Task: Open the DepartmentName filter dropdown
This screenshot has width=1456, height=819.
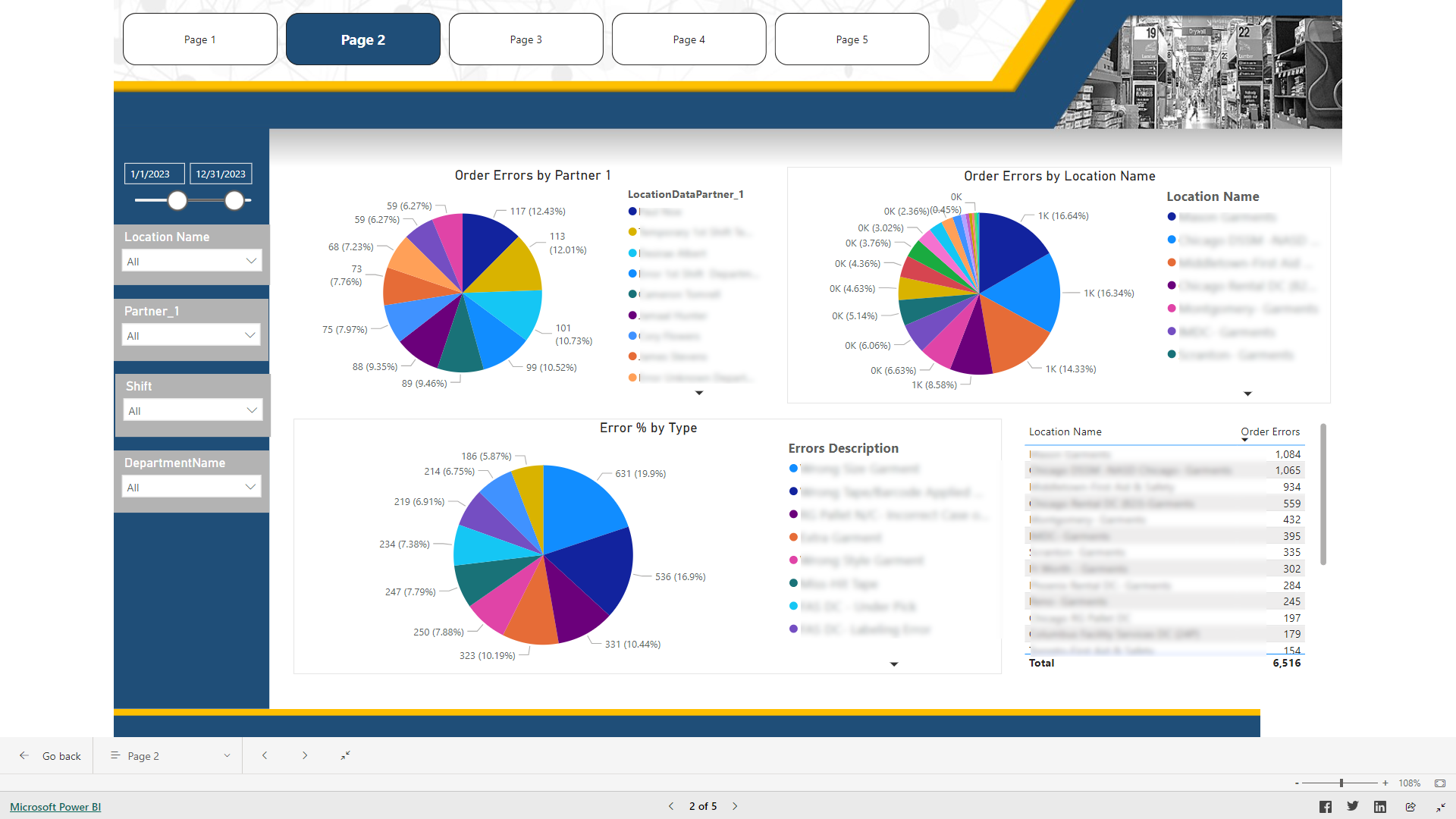Action: pos(251,486)
